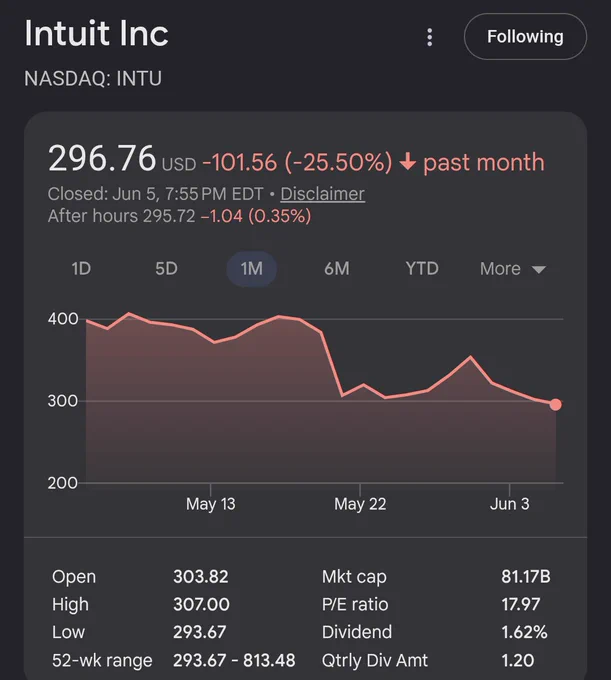Click the dropdown arrow beside More
Viewport: 611px width, 680px height.
(539, 270)
